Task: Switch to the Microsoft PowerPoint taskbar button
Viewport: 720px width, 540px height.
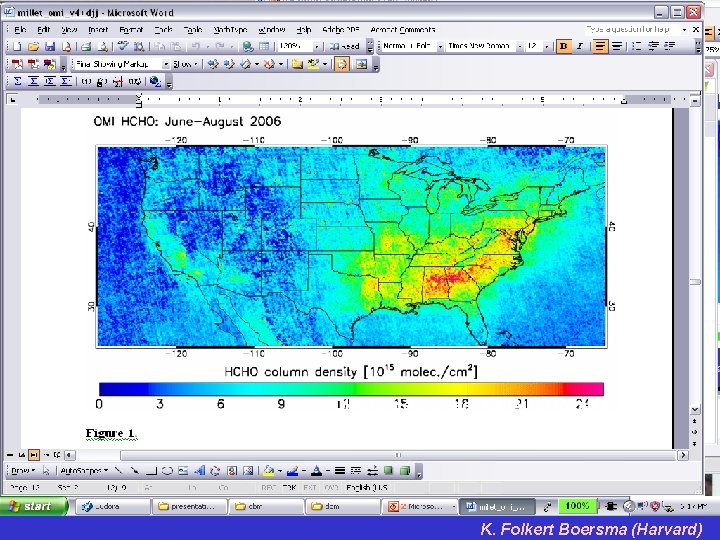Action: 419,506
